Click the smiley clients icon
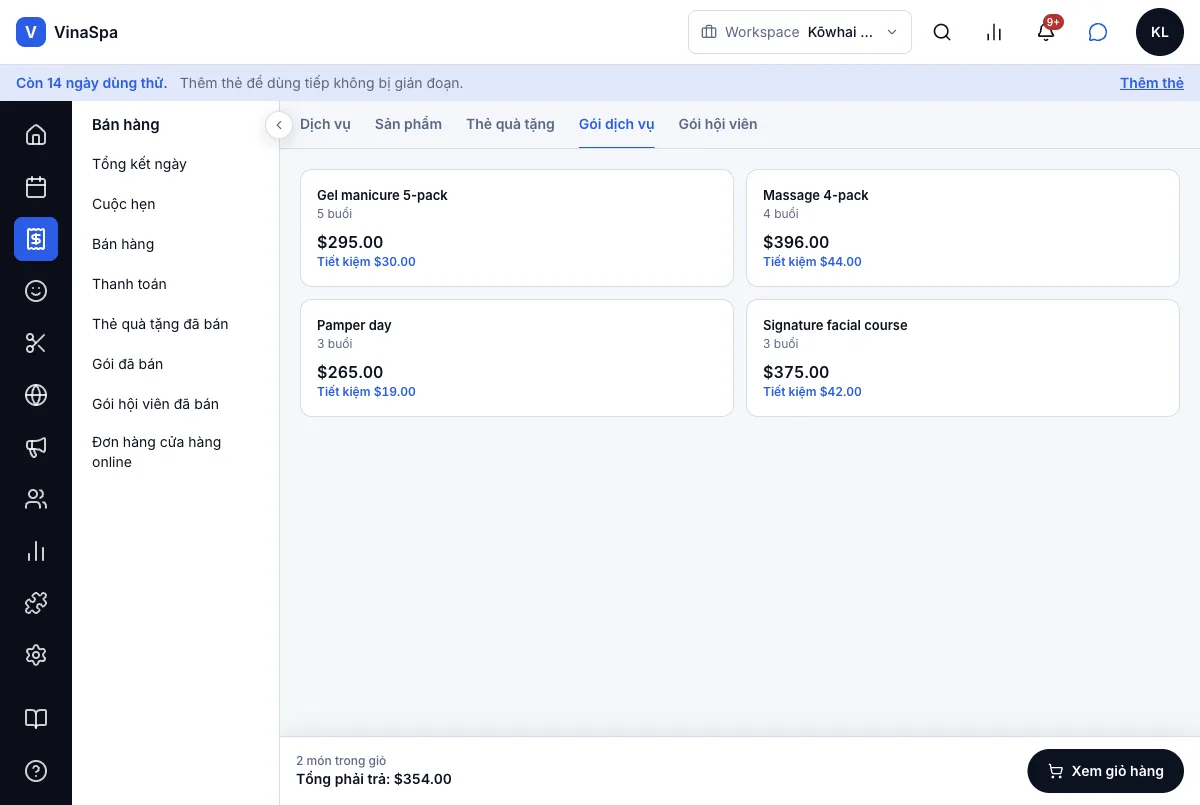Screen dimensions: 1200x805 point(36,291)
